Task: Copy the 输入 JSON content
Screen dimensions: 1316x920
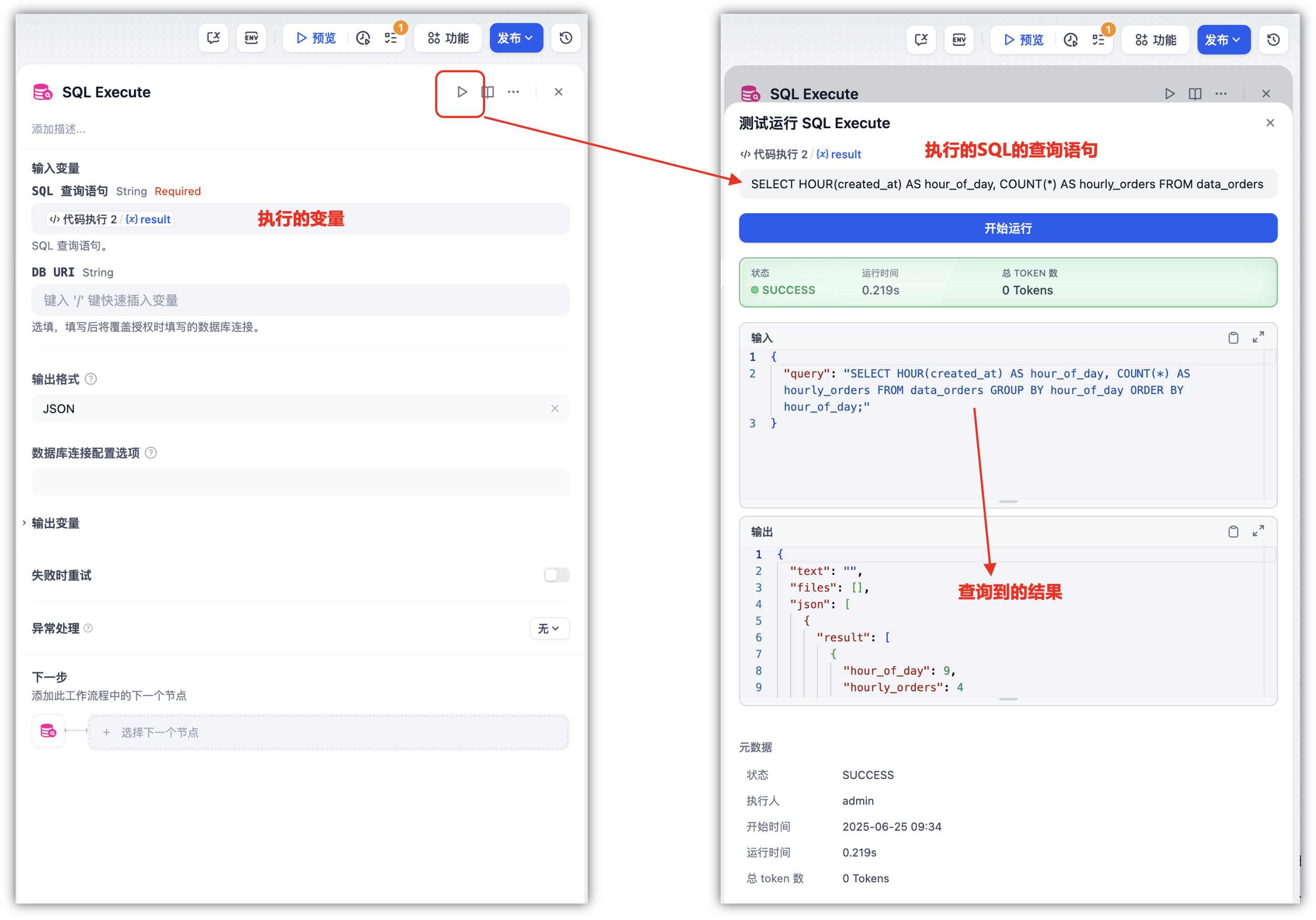Action: [1233, 337]
